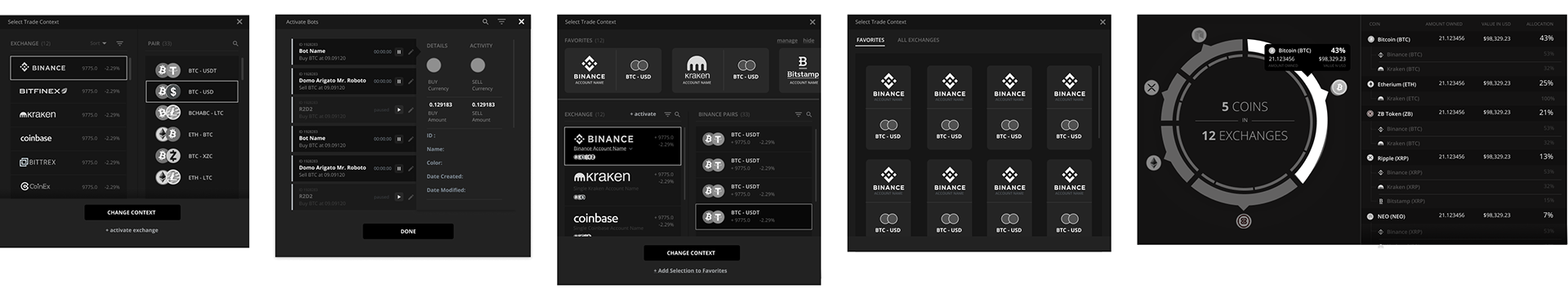This screenshot has height=302, width=1568.
Task: Click '+ activate' beside EXCHANGE (12) header
Action: click(643, 114)
